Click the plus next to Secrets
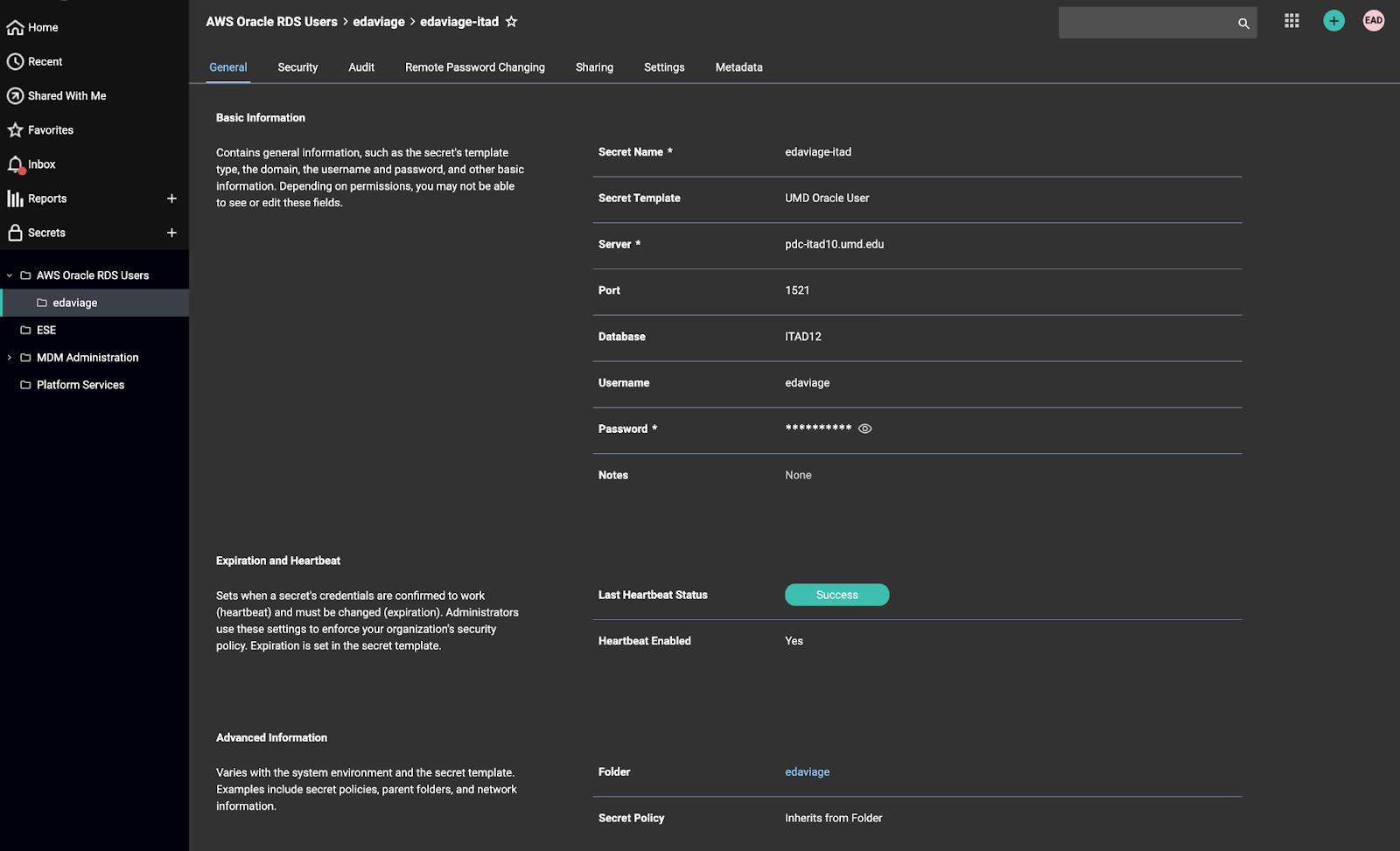Image resolution: width=1400 pixels, height=851 pixels. coord(171,233)
